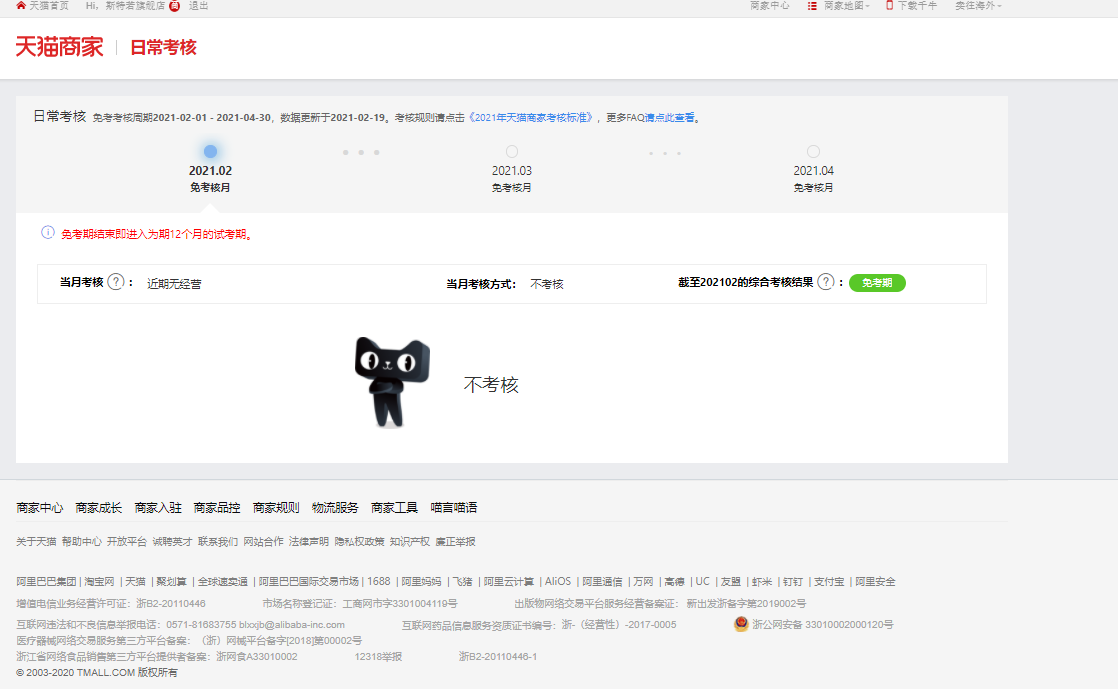1118x689 pixels.
Task: Open 商家中心 in the footer navigation
Action: pyautogui.click(x=40, y=508)
